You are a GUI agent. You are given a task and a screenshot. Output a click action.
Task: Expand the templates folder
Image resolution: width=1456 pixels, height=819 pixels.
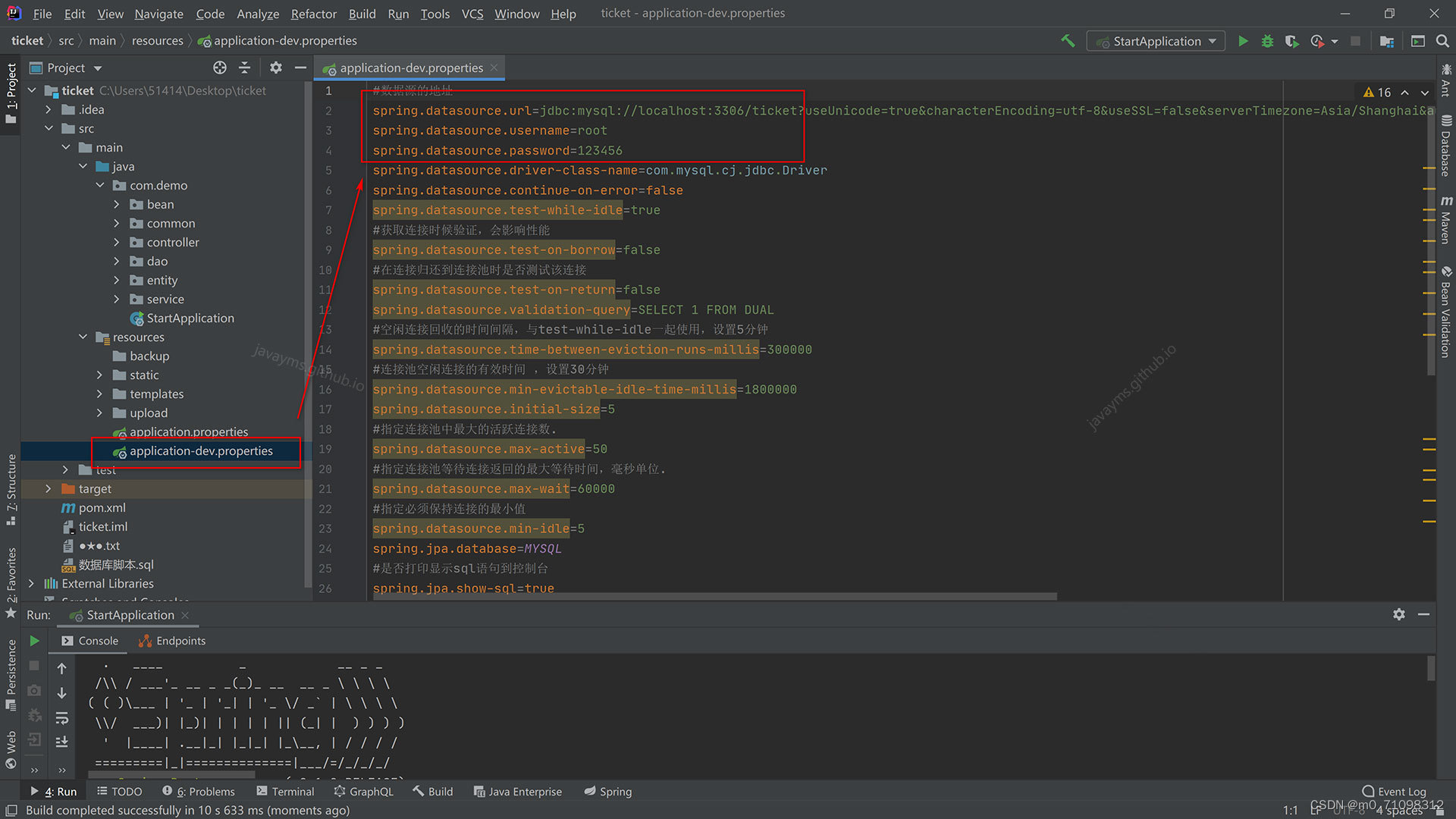[99, 394]
